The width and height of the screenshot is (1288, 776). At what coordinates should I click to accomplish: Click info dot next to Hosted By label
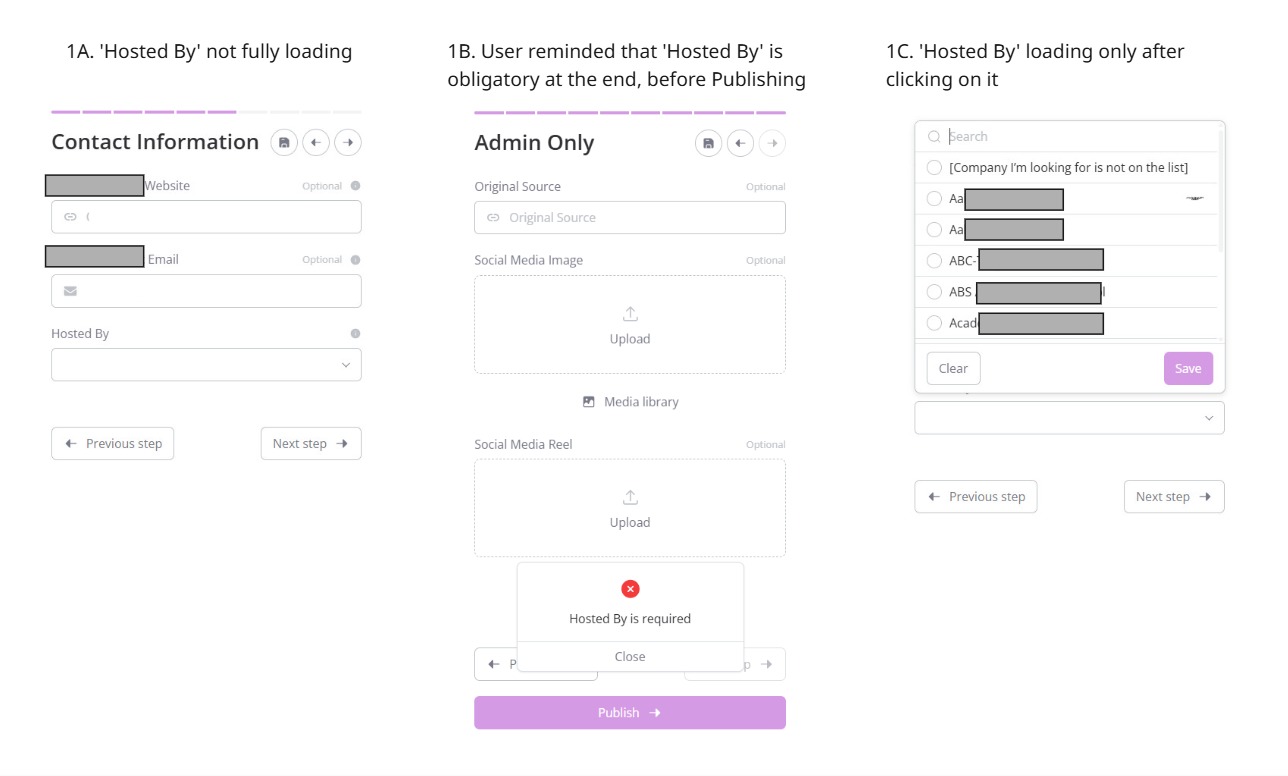click(355, 334)
